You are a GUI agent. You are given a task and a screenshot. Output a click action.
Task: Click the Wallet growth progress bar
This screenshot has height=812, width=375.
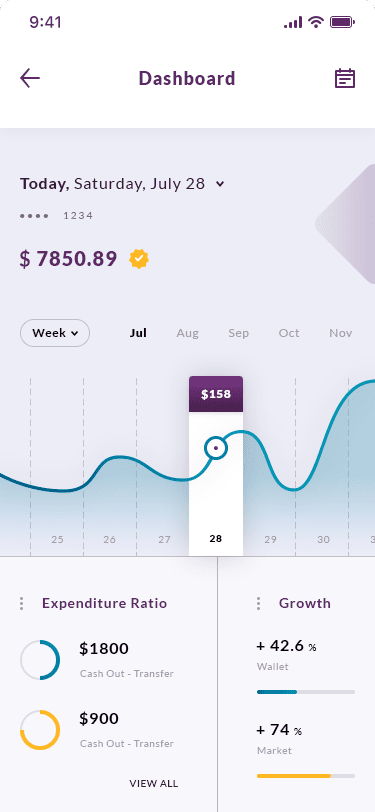tap(306, 692)
